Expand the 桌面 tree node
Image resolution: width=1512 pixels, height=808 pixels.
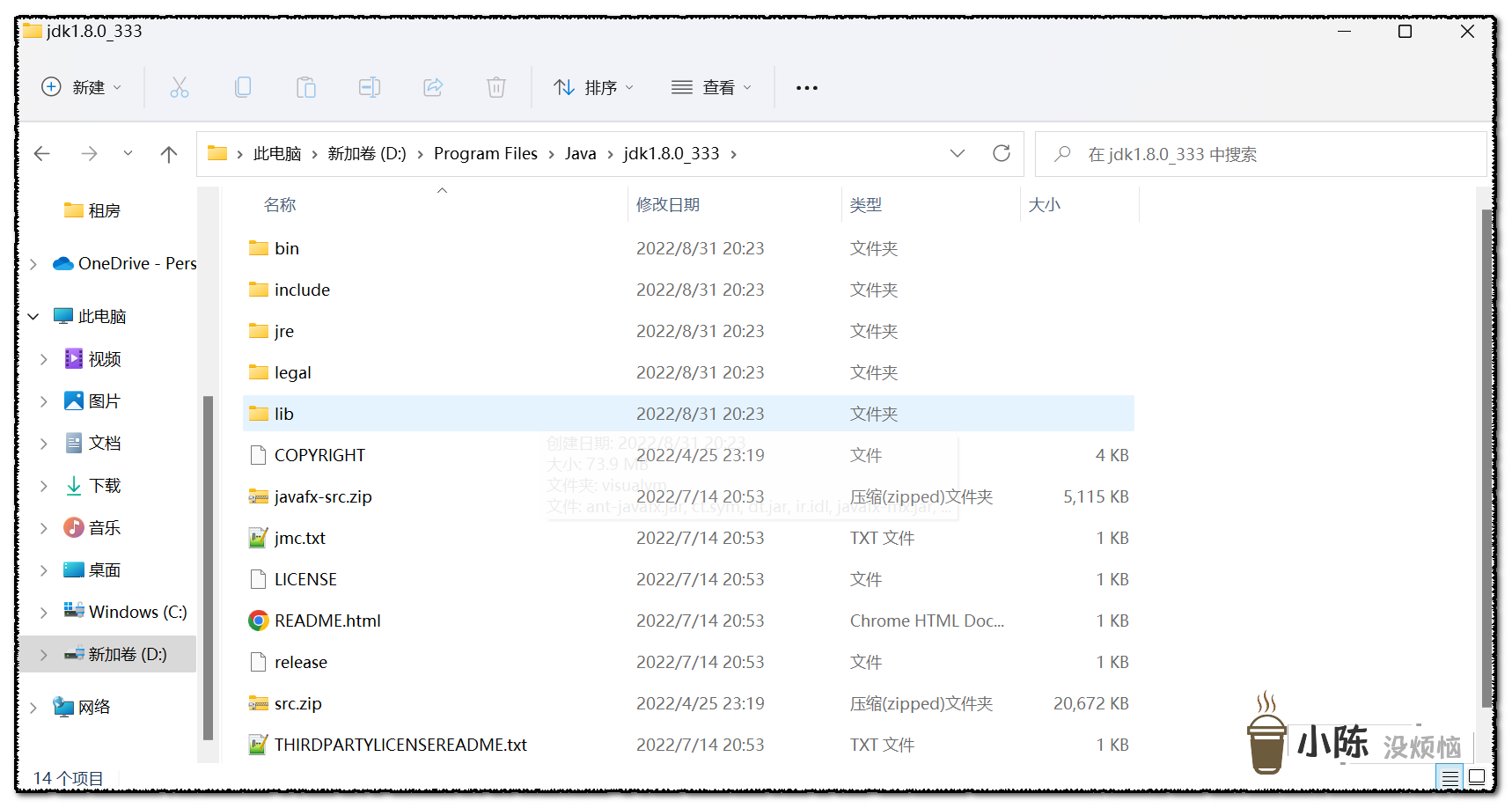[44, 570]
